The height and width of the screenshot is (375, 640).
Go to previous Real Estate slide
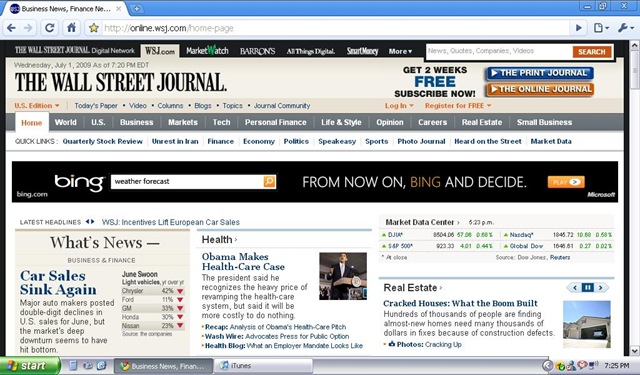click(x=575, y=288)
